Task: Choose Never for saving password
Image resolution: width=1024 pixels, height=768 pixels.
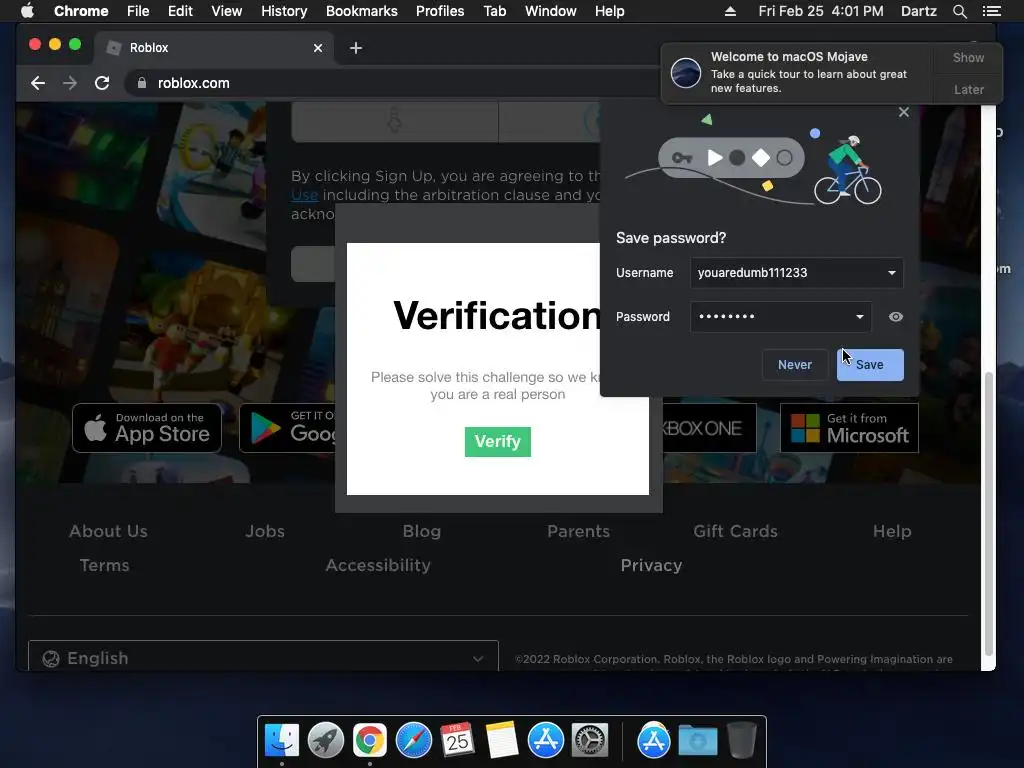Action: click(795, 365)
